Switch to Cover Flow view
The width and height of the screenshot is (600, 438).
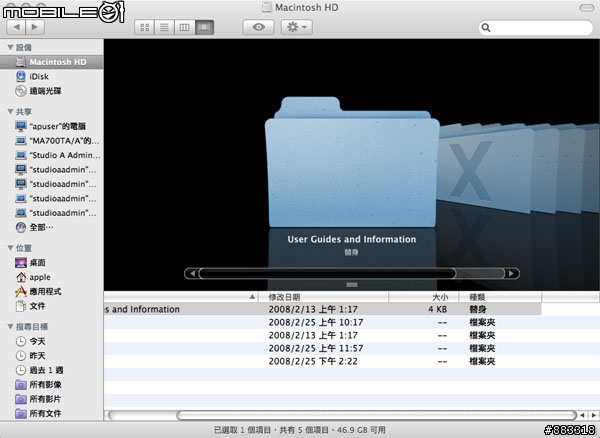coord(204,27)
